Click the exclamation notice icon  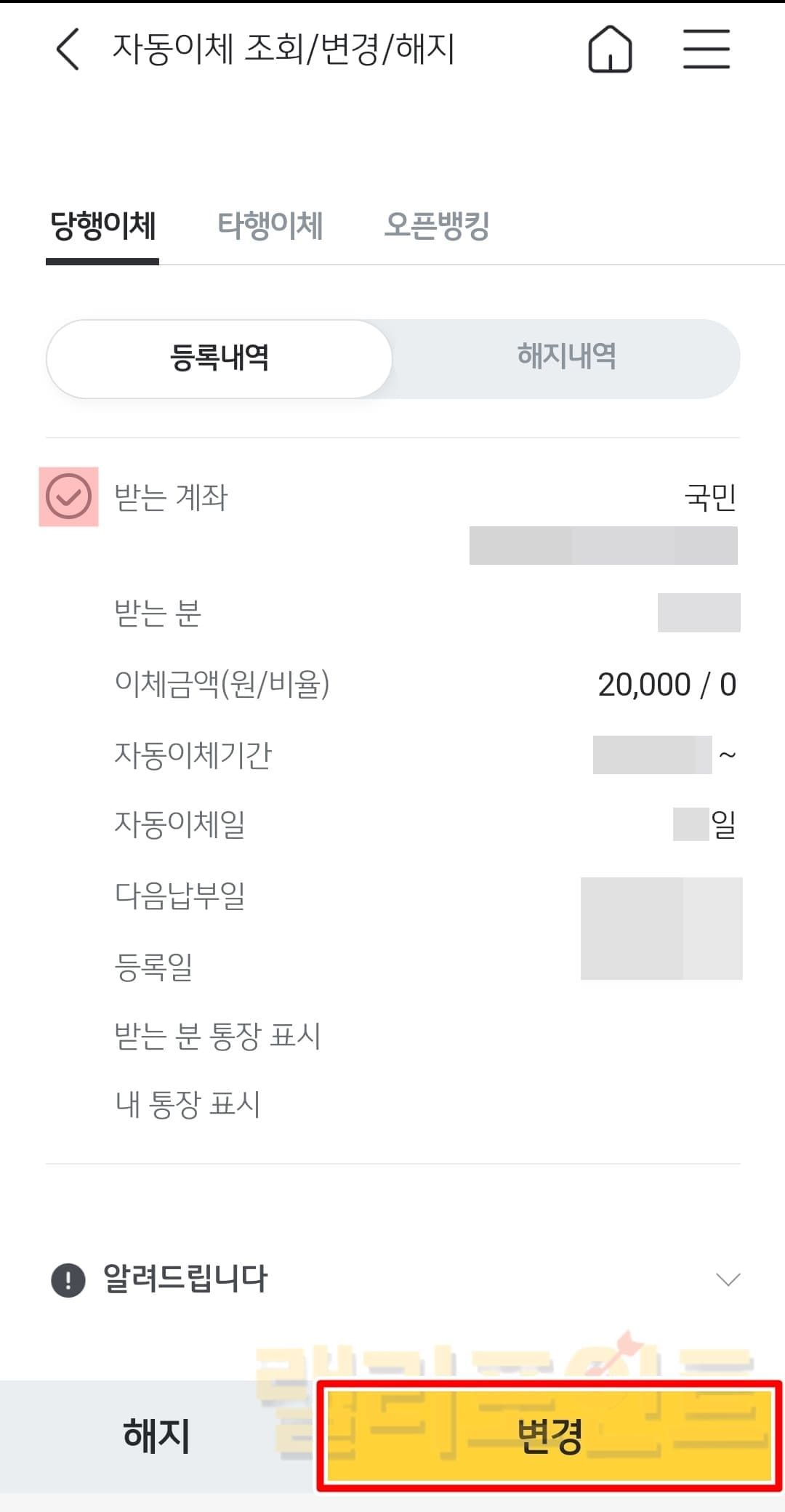pos(68,1279)
